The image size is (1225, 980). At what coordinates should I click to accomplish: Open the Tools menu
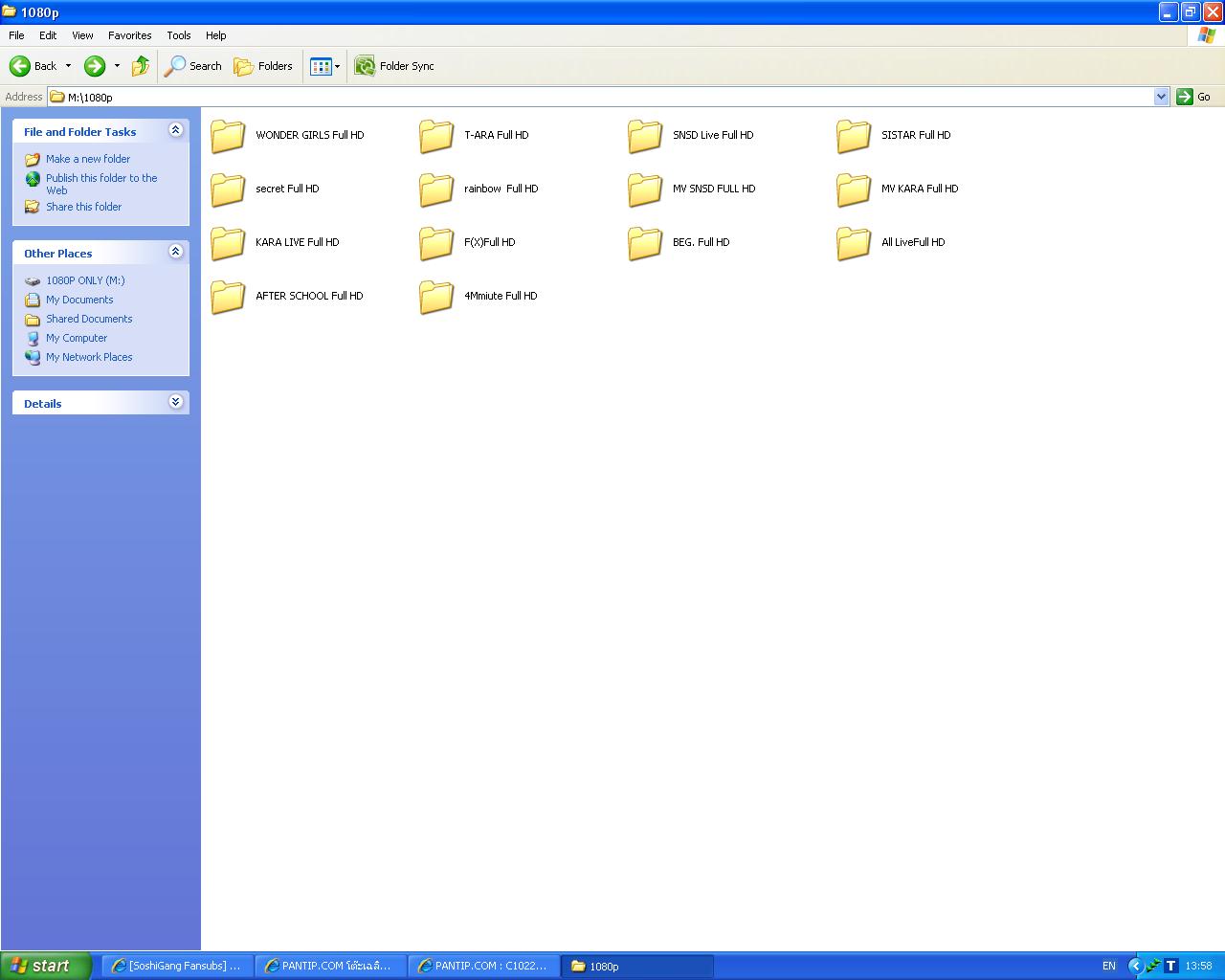[179, 35]
